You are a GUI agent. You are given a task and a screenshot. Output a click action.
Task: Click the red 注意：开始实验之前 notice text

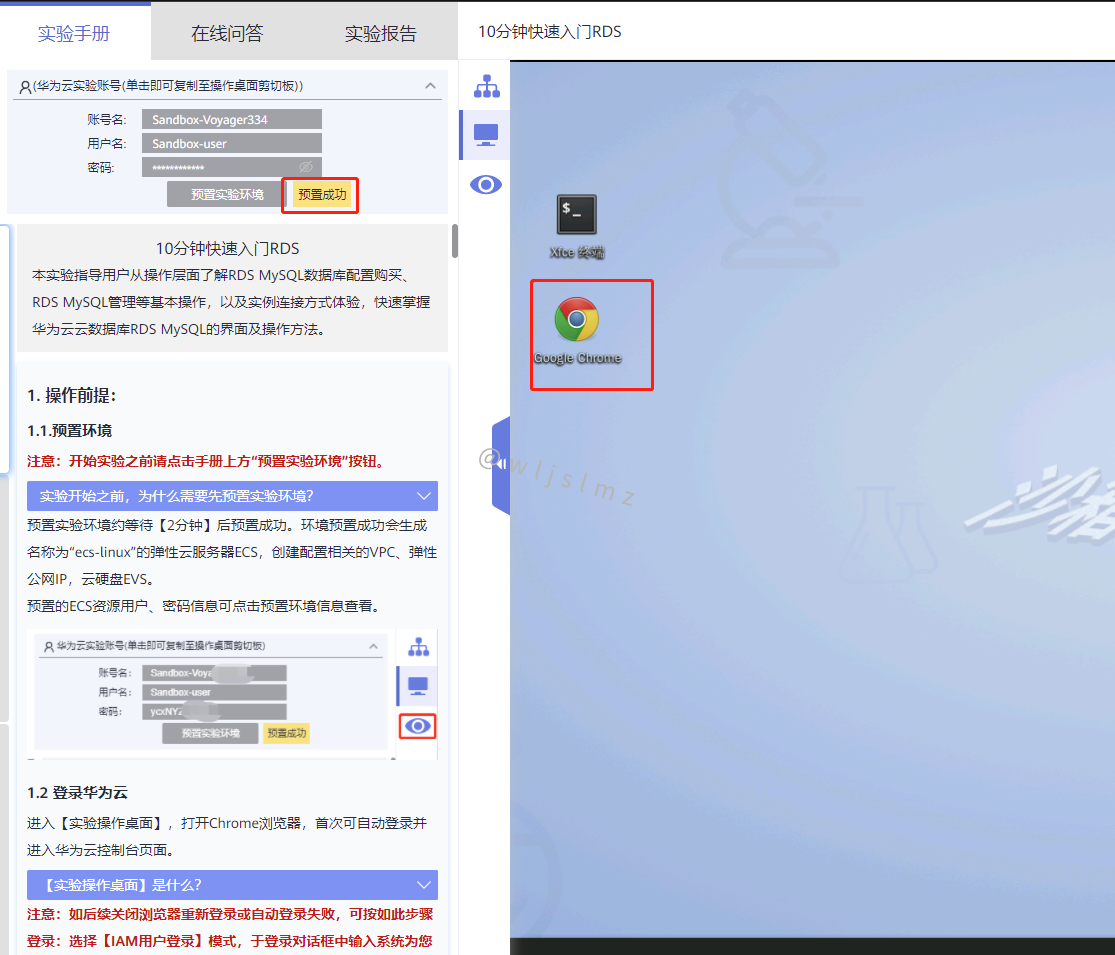208,462
